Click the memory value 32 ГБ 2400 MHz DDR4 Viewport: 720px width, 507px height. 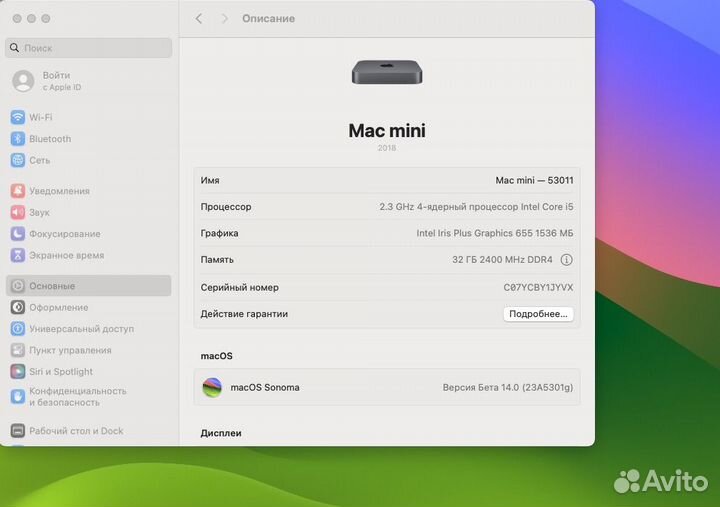tap(502, 260)
